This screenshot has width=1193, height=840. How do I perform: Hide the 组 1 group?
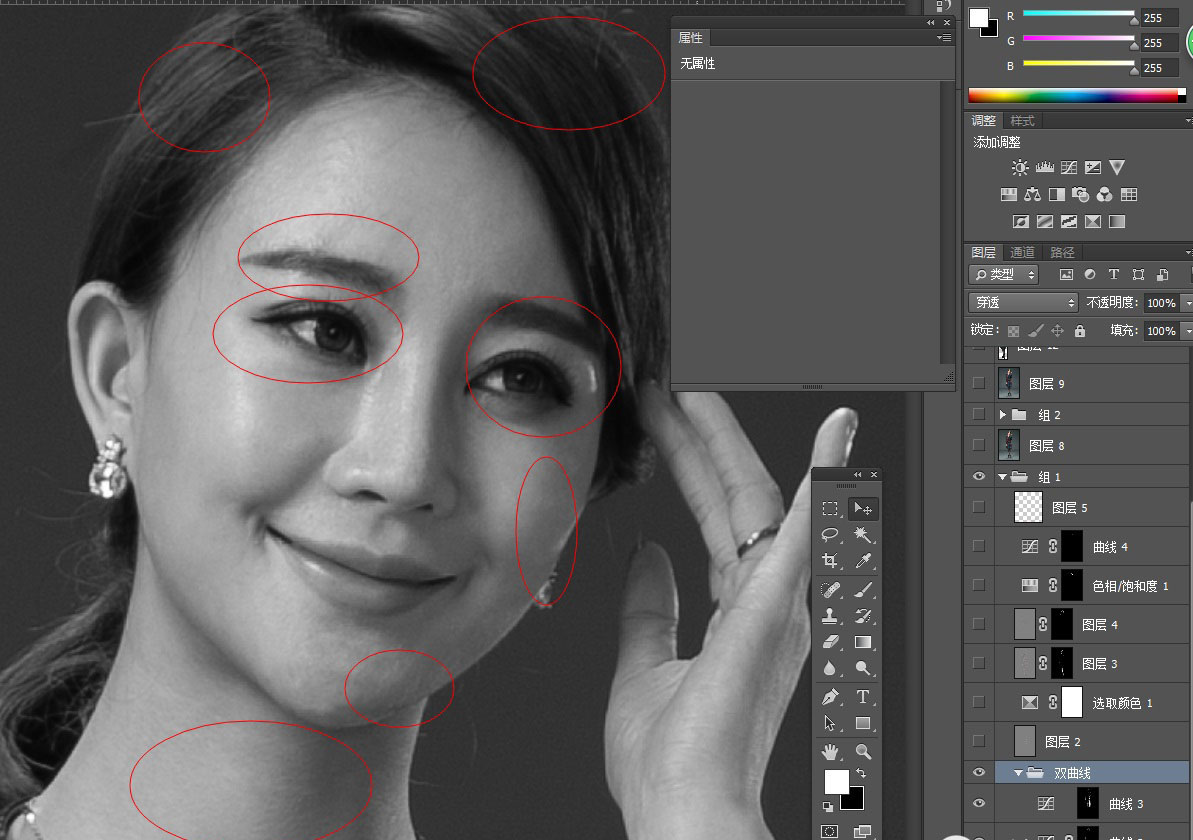(979, 476)
